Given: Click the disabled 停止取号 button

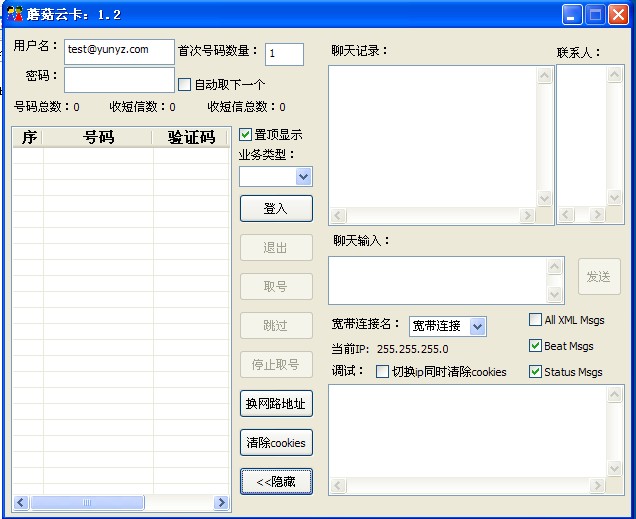Looking at the screenshot, I should (276, 365).
